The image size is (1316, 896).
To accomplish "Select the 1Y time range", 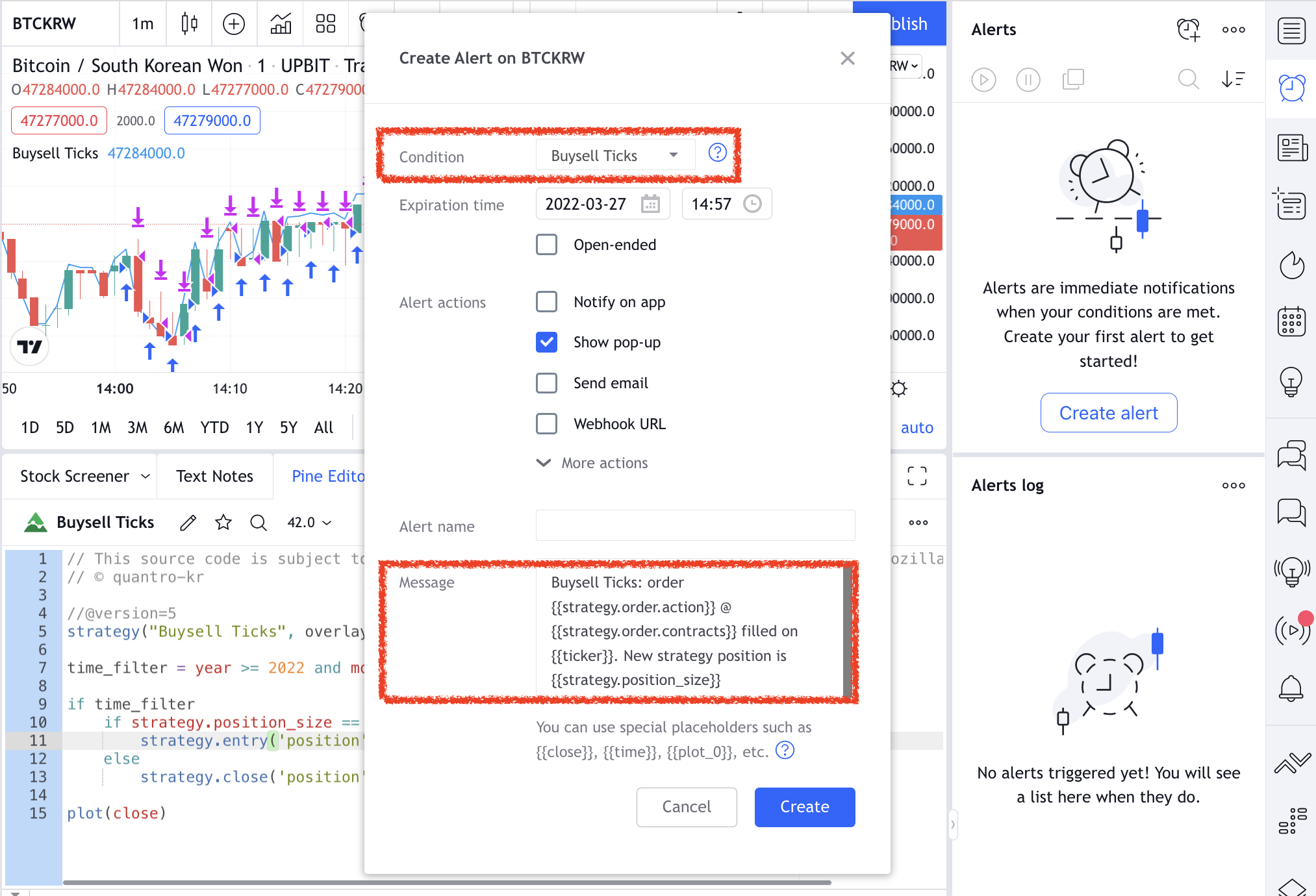I will [x=254, y=427].
